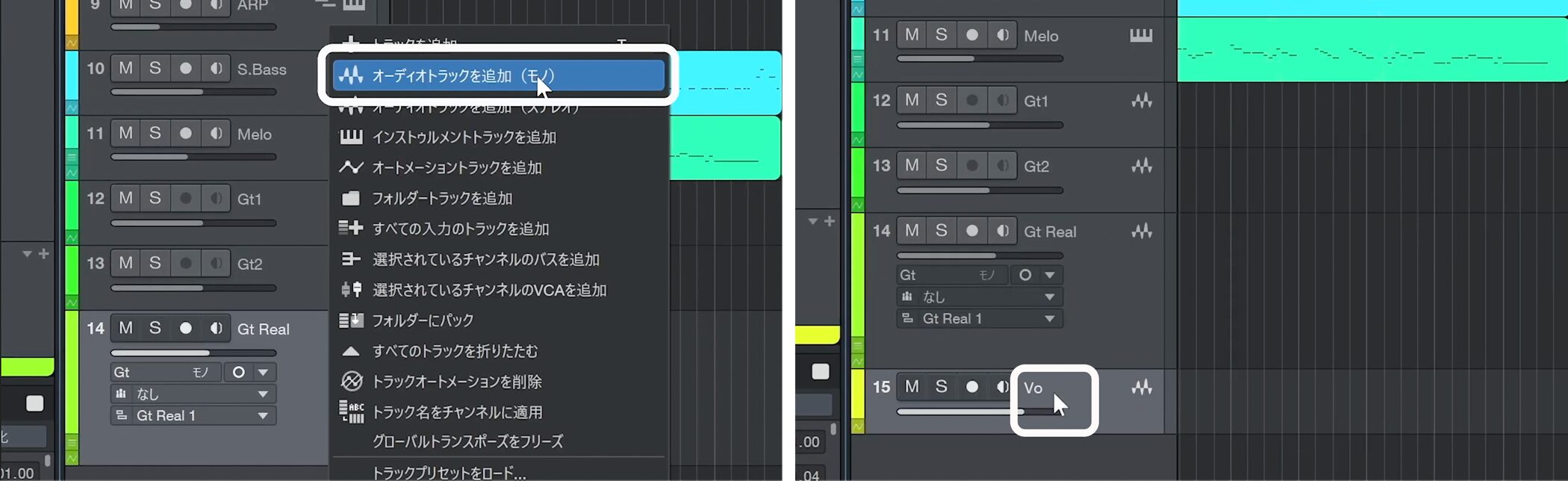Viewport: 1568px width, 481px height.
Task: Expand the Gt Real 1 layer dropdown in right panel
Action: click(x=1049, y=319)
